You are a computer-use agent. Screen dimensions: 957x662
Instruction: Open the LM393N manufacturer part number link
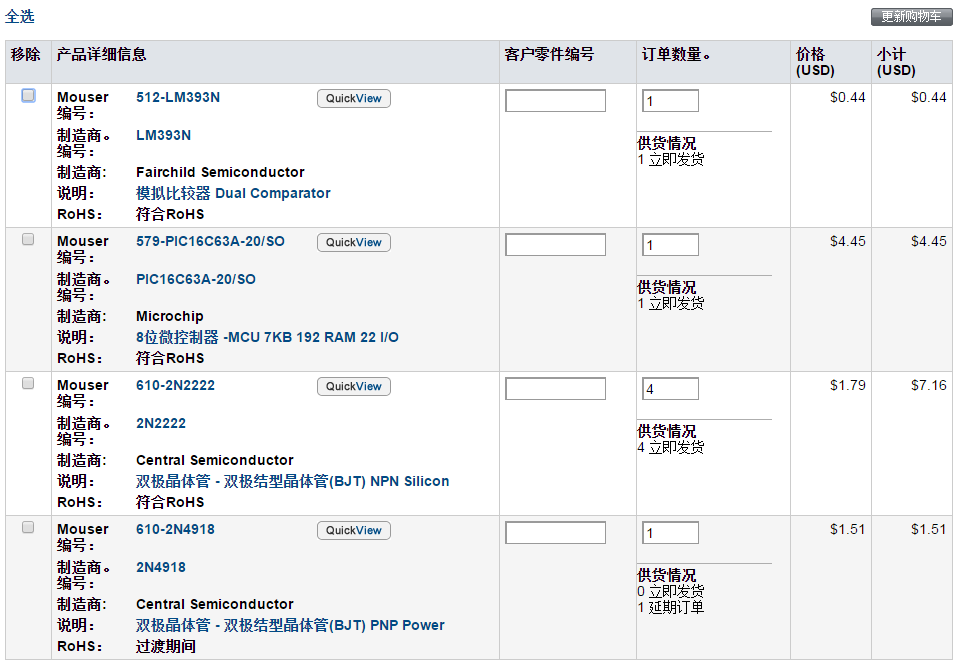coord(163,135)
